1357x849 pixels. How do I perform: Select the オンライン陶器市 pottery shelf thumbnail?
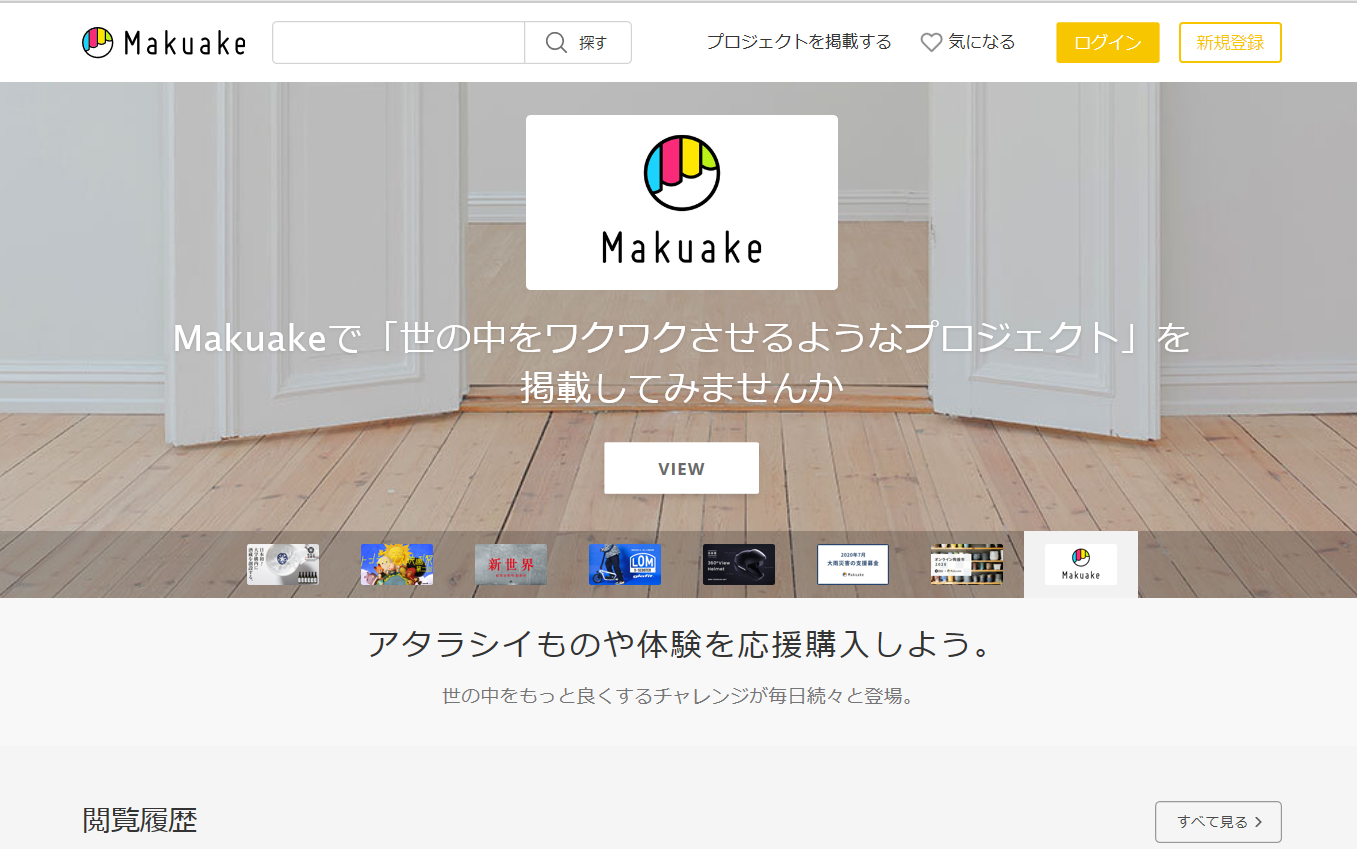pyautogui.click(x=967, y=565)
